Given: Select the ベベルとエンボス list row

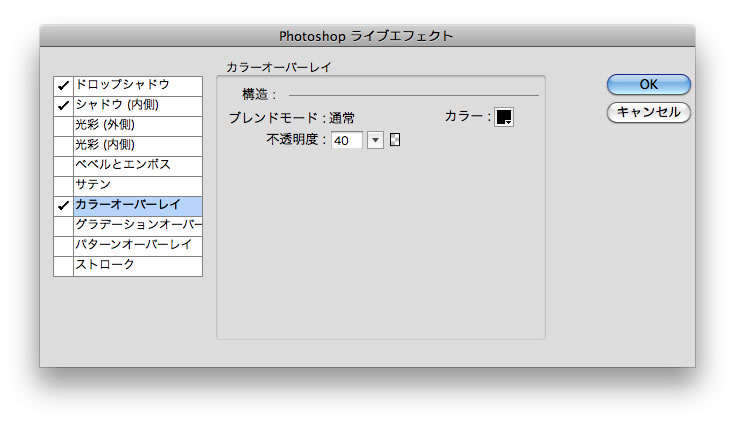Looking at the screenshot, I should (x=138, y=166).
